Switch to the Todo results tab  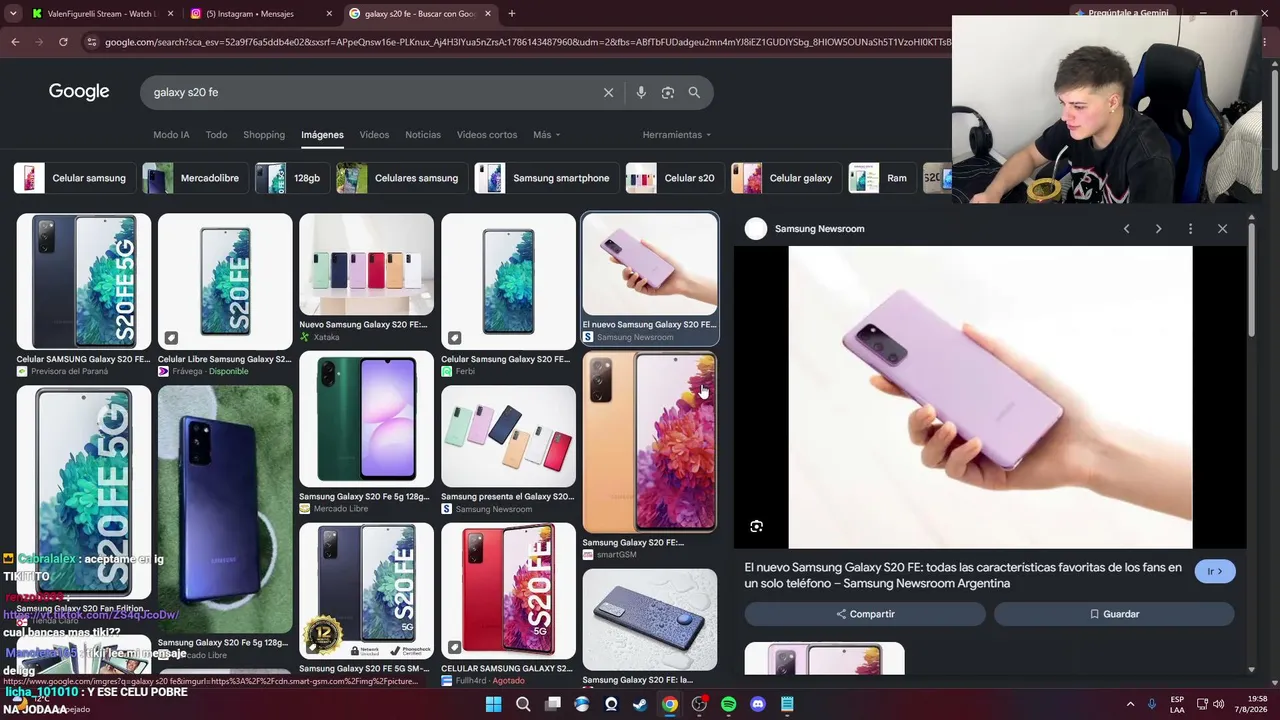(x=216, y=135)
